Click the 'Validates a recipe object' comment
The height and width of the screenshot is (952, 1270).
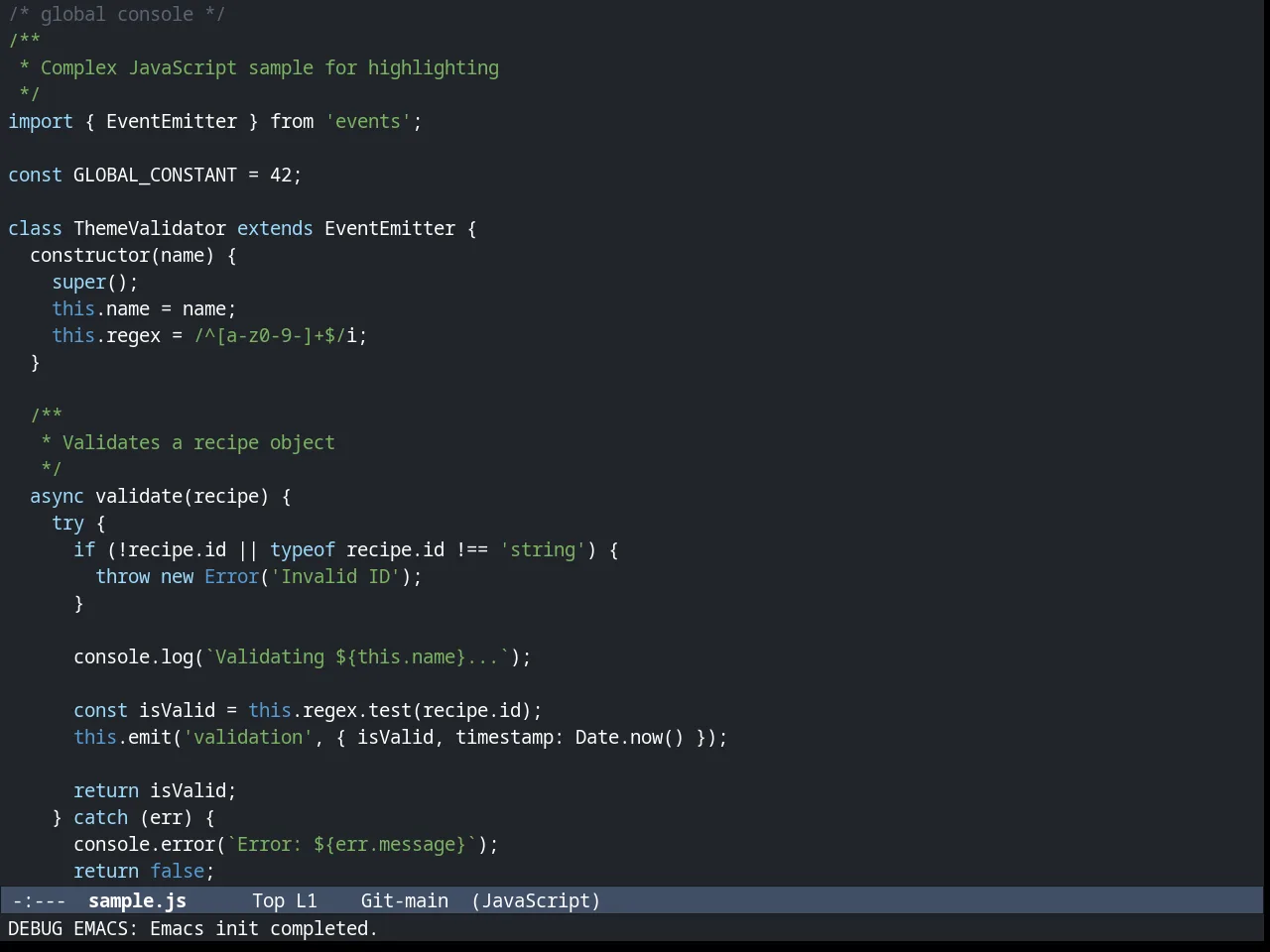tap(198, 442)
